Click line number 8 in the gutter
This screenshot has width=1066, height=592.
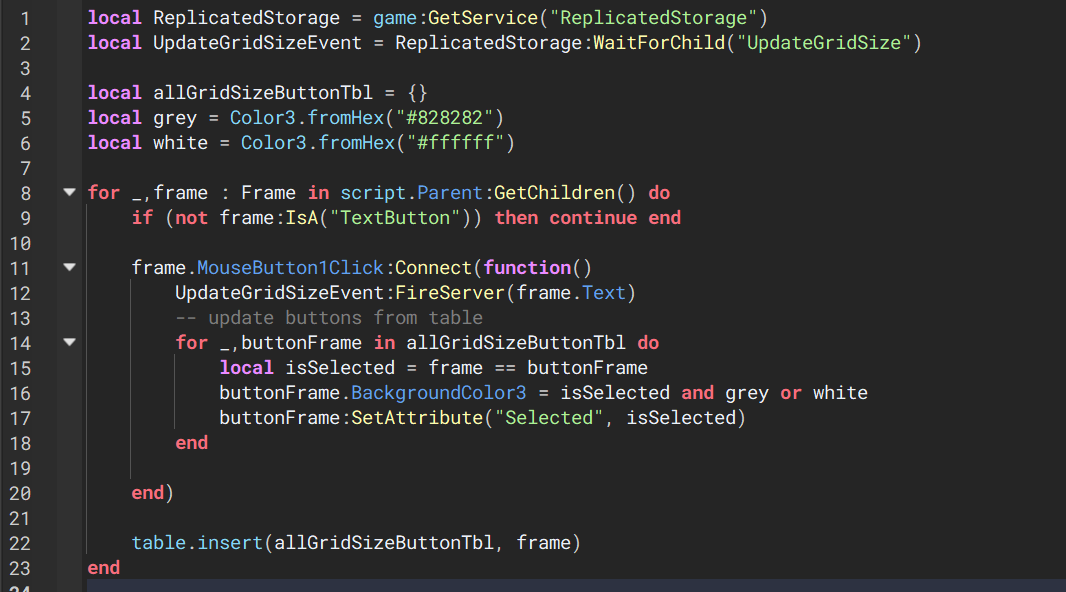(25, 192)
